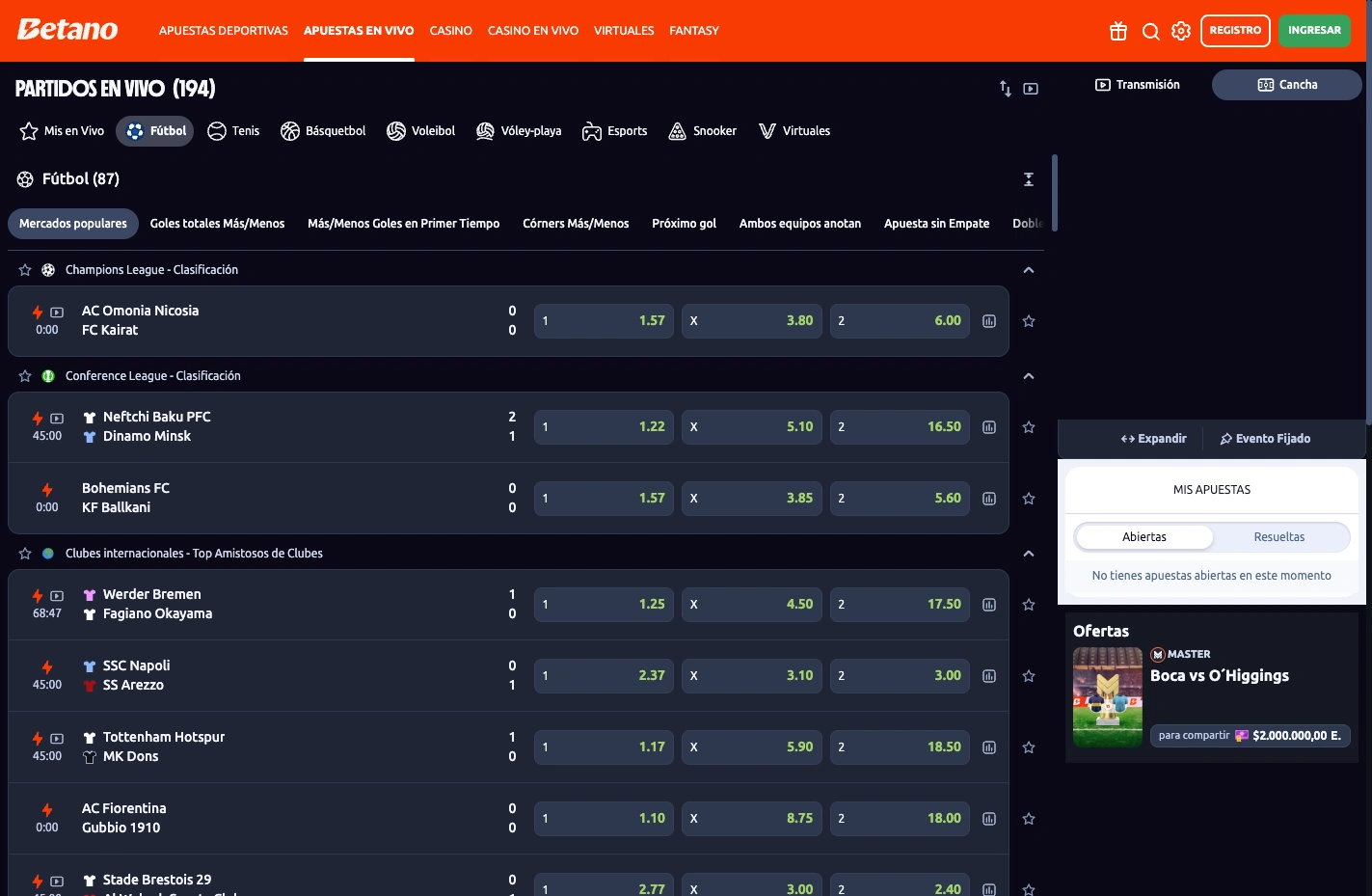
Task: Click the Betano logo
Action: [x=67, y=30]
